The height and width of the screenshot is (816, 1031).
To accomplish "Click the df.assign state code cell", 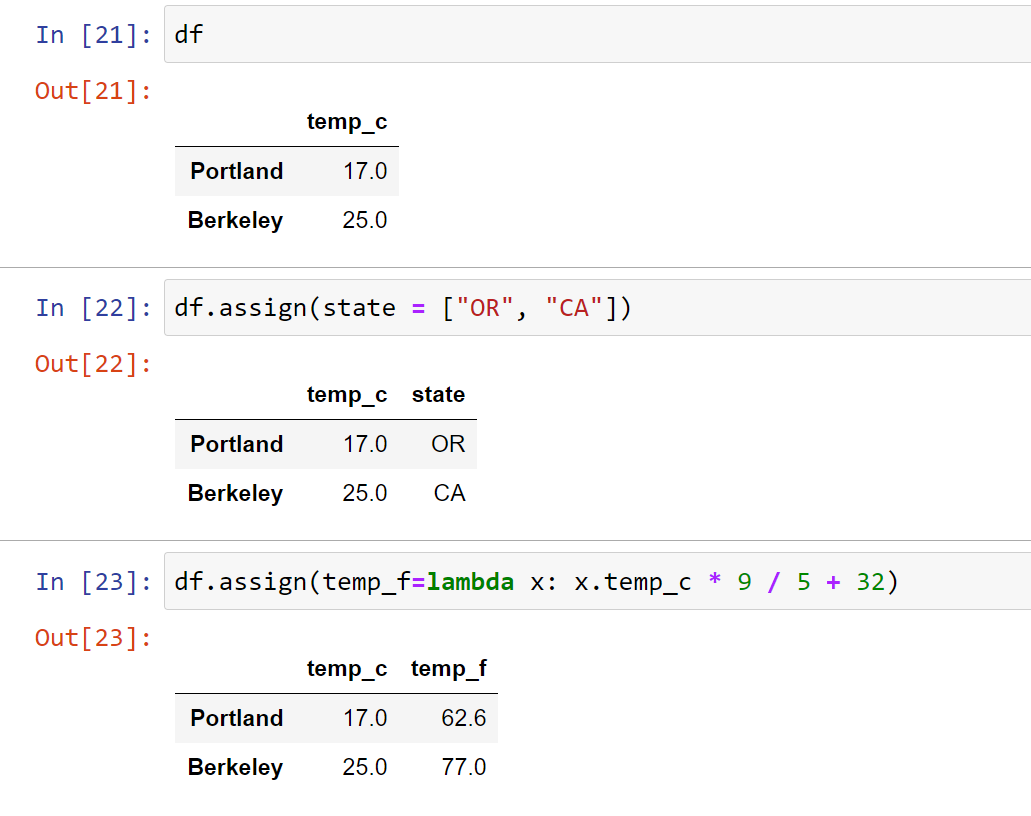I will 400,307.
